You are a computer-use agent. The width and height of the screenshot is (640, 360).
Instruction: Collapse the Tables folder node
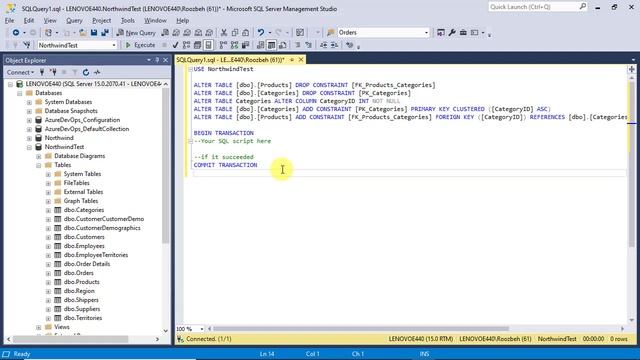click(x=39, y=165)
